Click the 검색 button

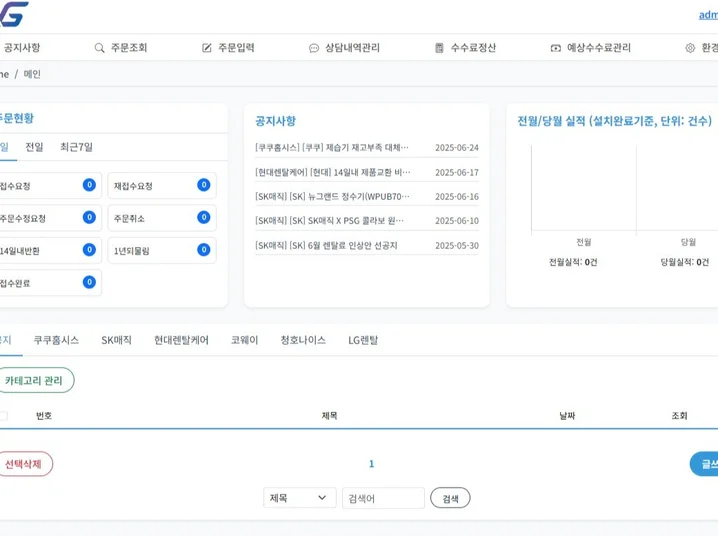pos(450,498)
